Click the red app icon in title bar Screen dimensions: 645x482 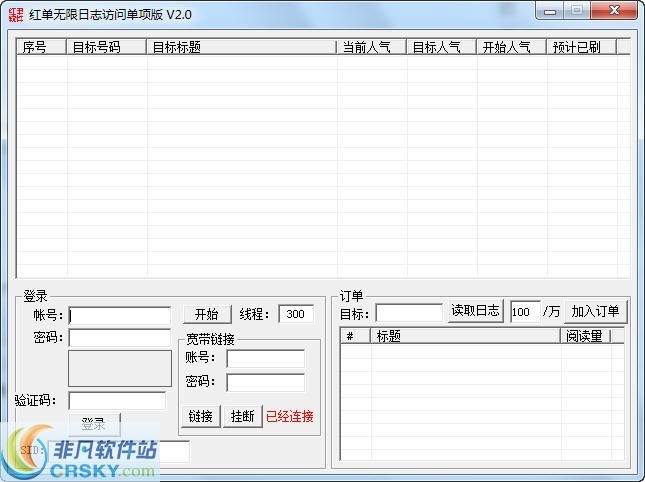16,14
